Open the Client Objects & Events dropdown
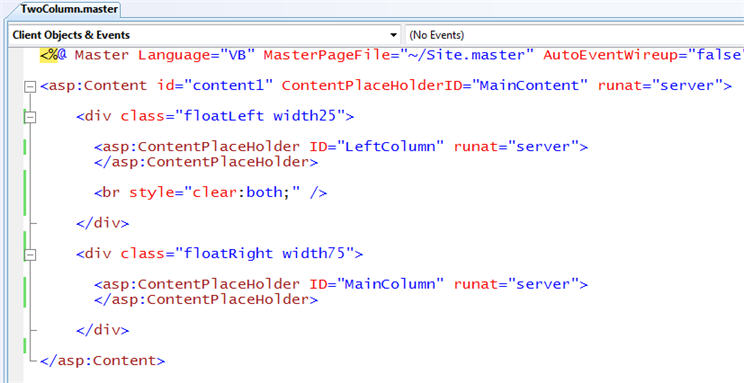Screen dimensions: 744x383 (x=205, y=35)
